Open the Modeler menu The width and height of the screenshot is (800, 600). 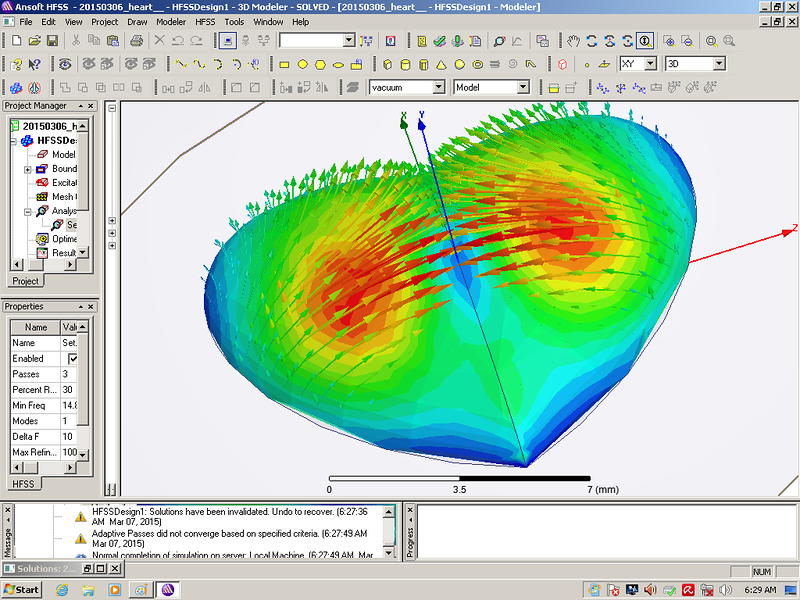click(170, 21)
